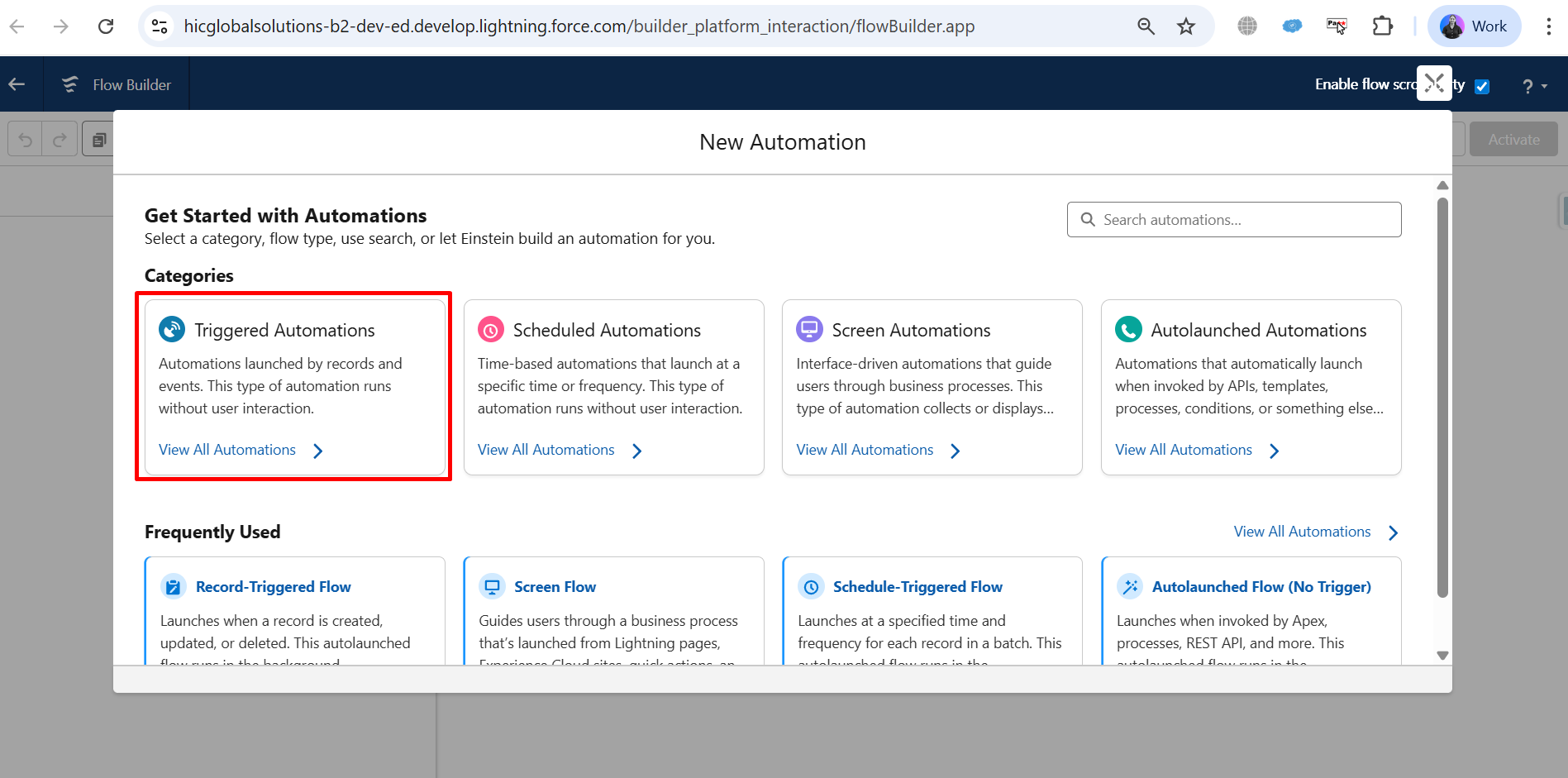
Task: Open the browser extensions puzzle icon
Action: click(x=1382, y=26)
